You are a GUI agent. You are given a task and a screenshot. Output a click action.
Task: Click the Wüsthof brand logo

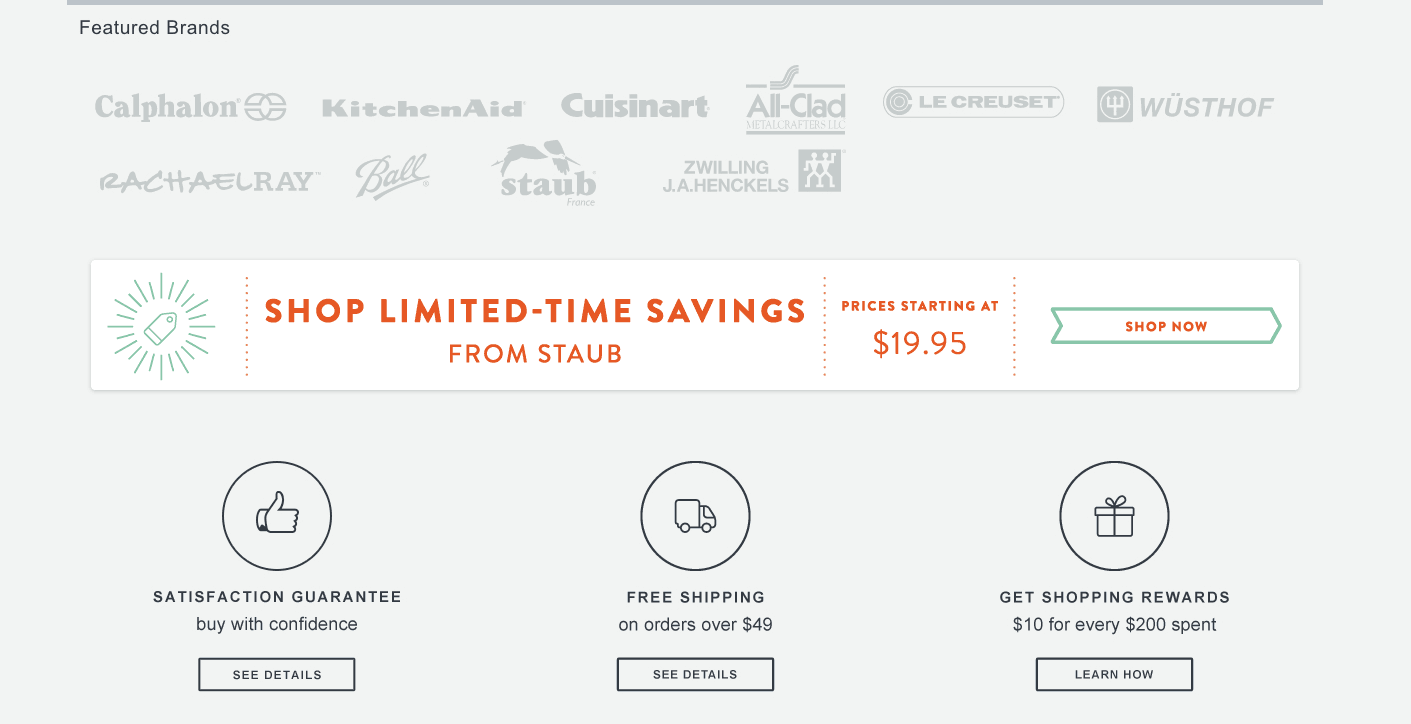click(1185, 104)
